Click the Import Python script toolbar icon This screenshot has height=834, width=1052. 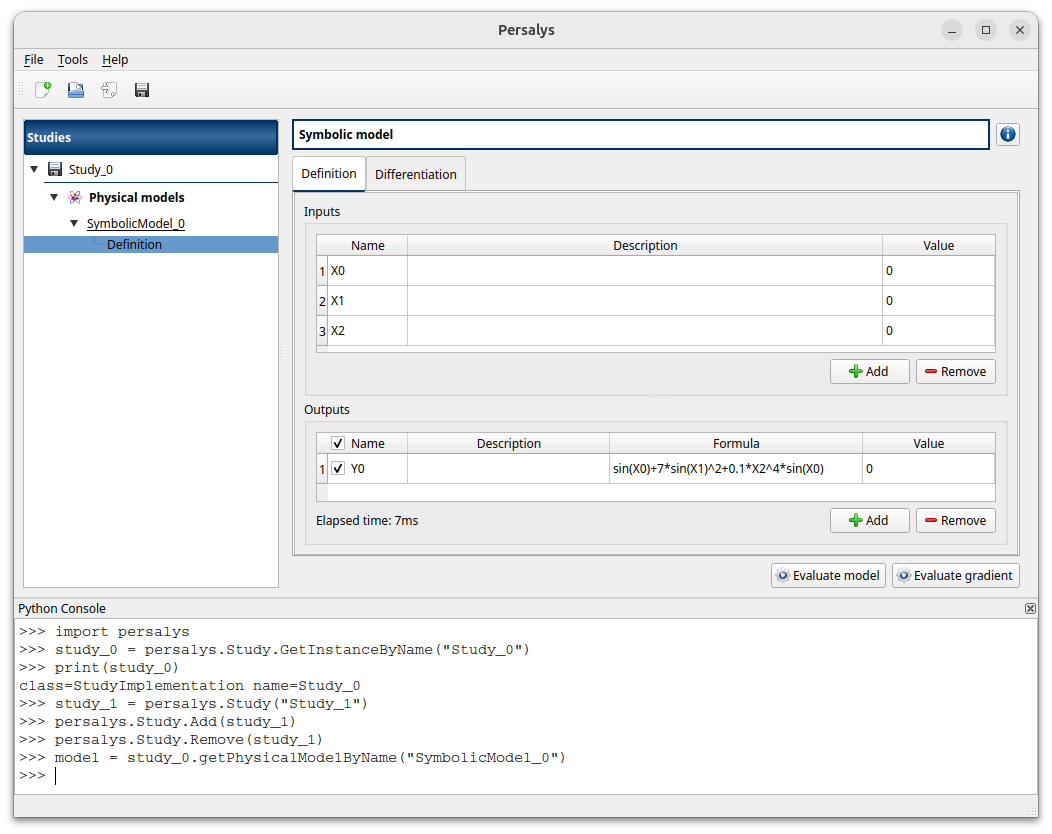tap(109, 90)
